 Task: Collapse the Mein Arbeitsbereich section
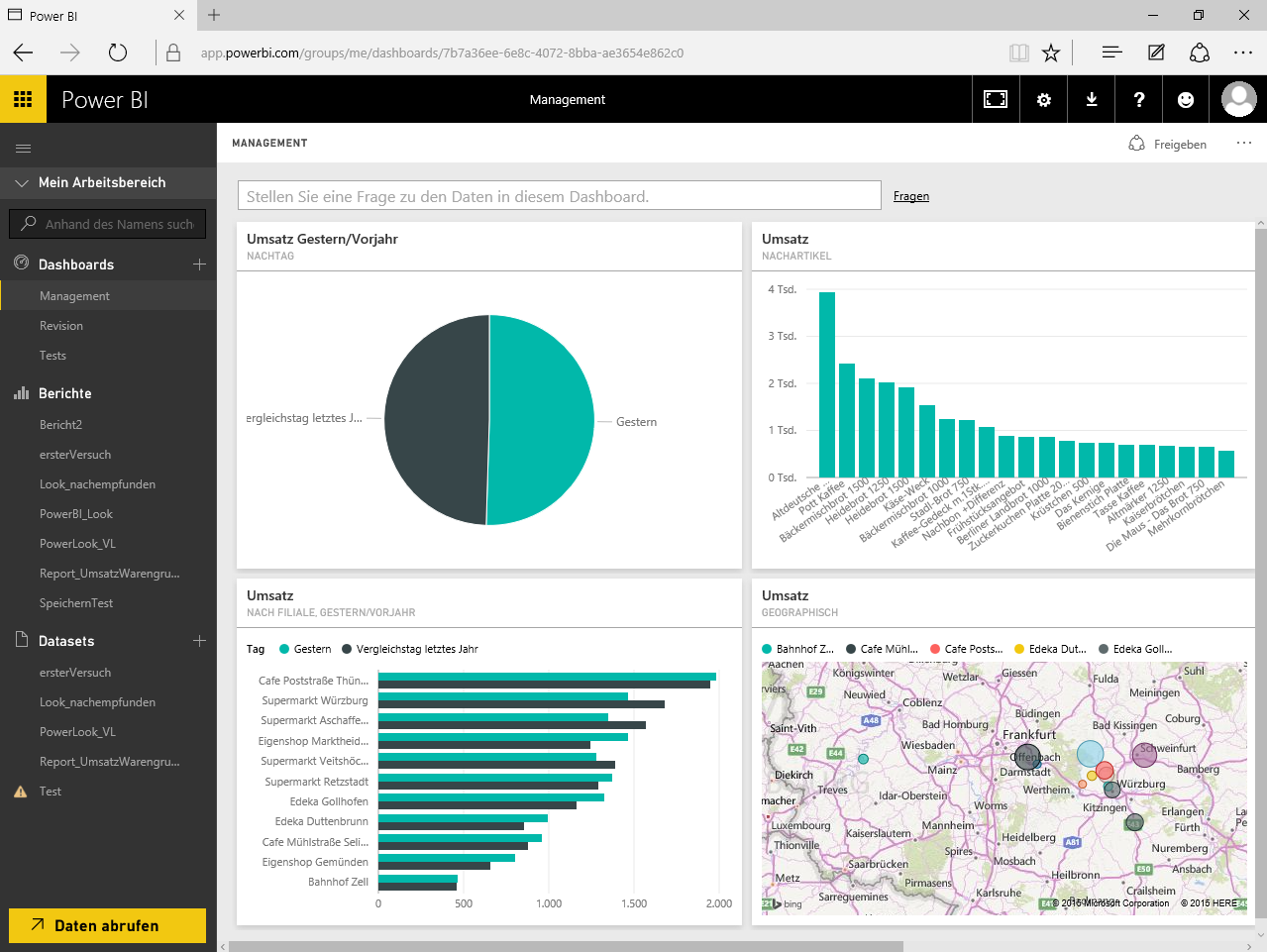point(22,183)
